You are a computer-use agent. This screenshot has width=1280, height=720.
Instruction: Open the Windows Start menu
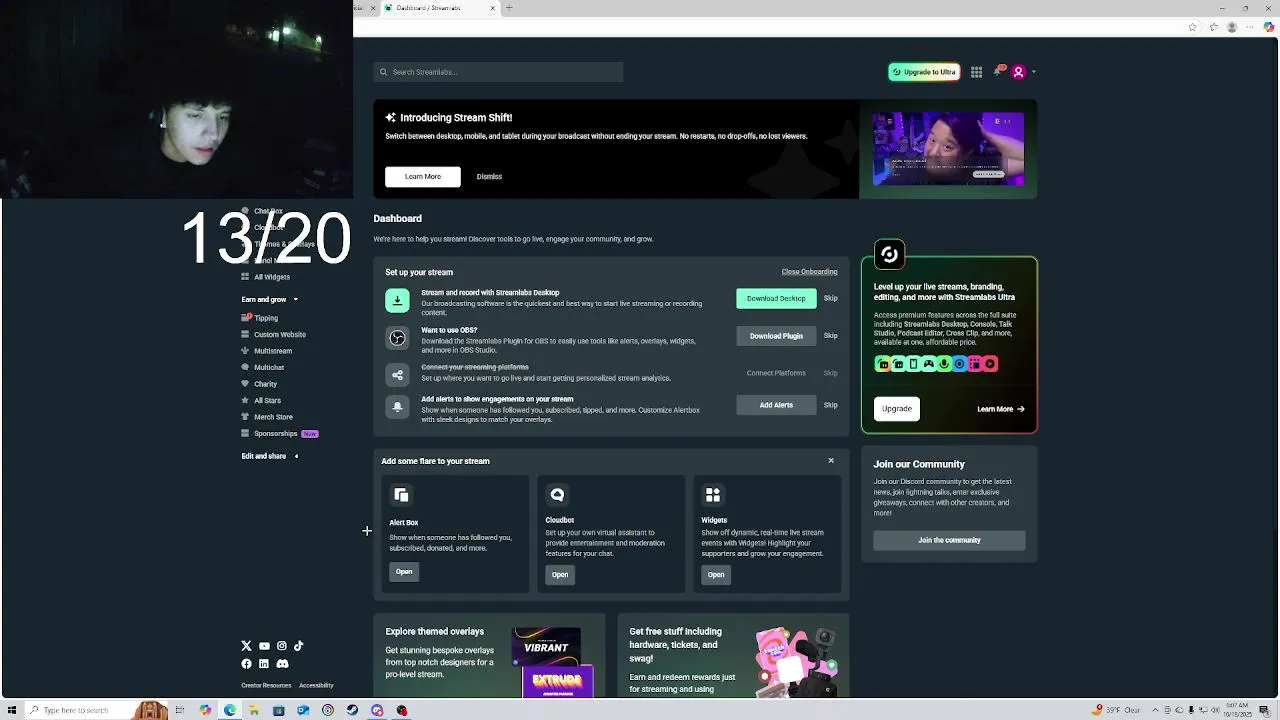pos(11,711)
